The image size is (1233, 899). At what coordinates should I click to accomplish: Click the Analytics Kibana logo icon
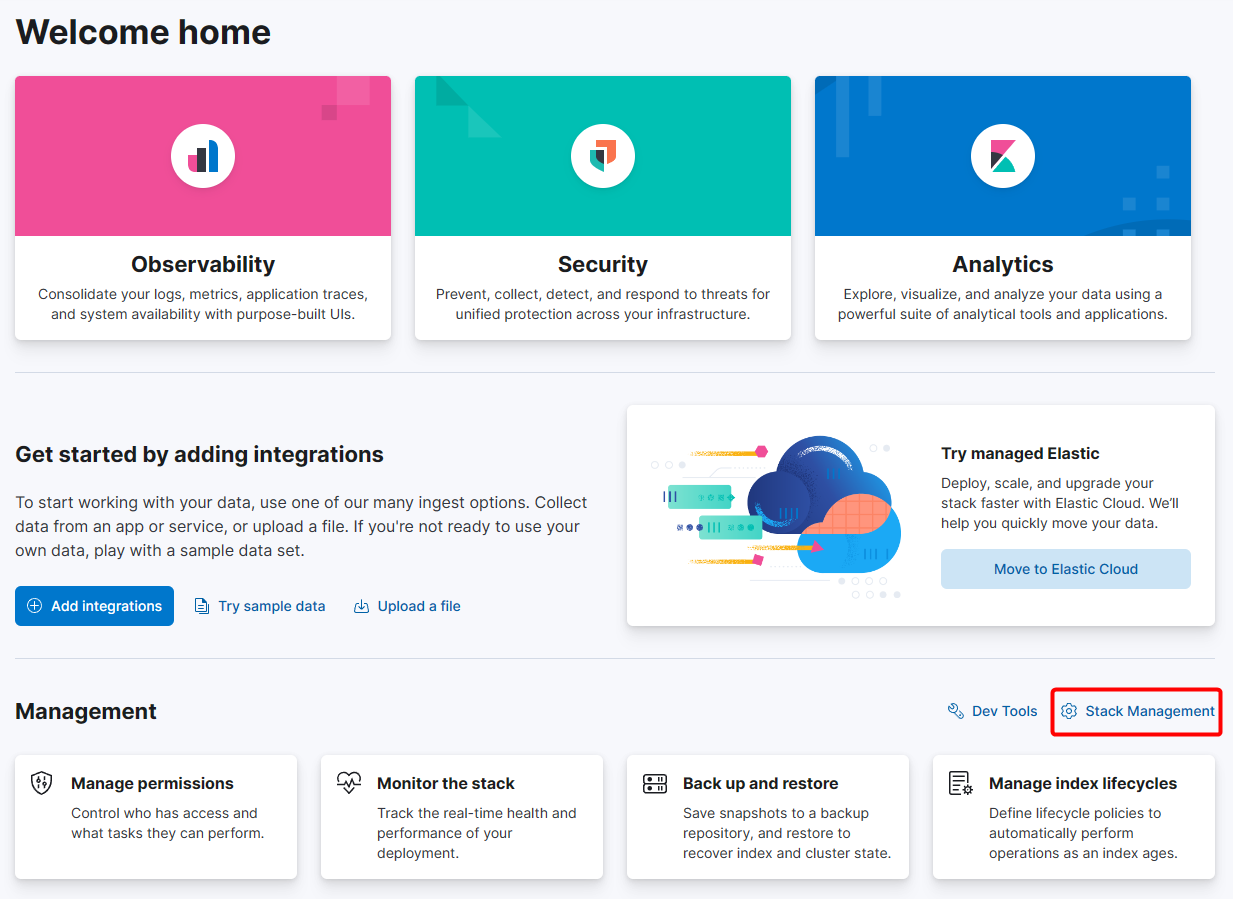tap(1003, 156)
